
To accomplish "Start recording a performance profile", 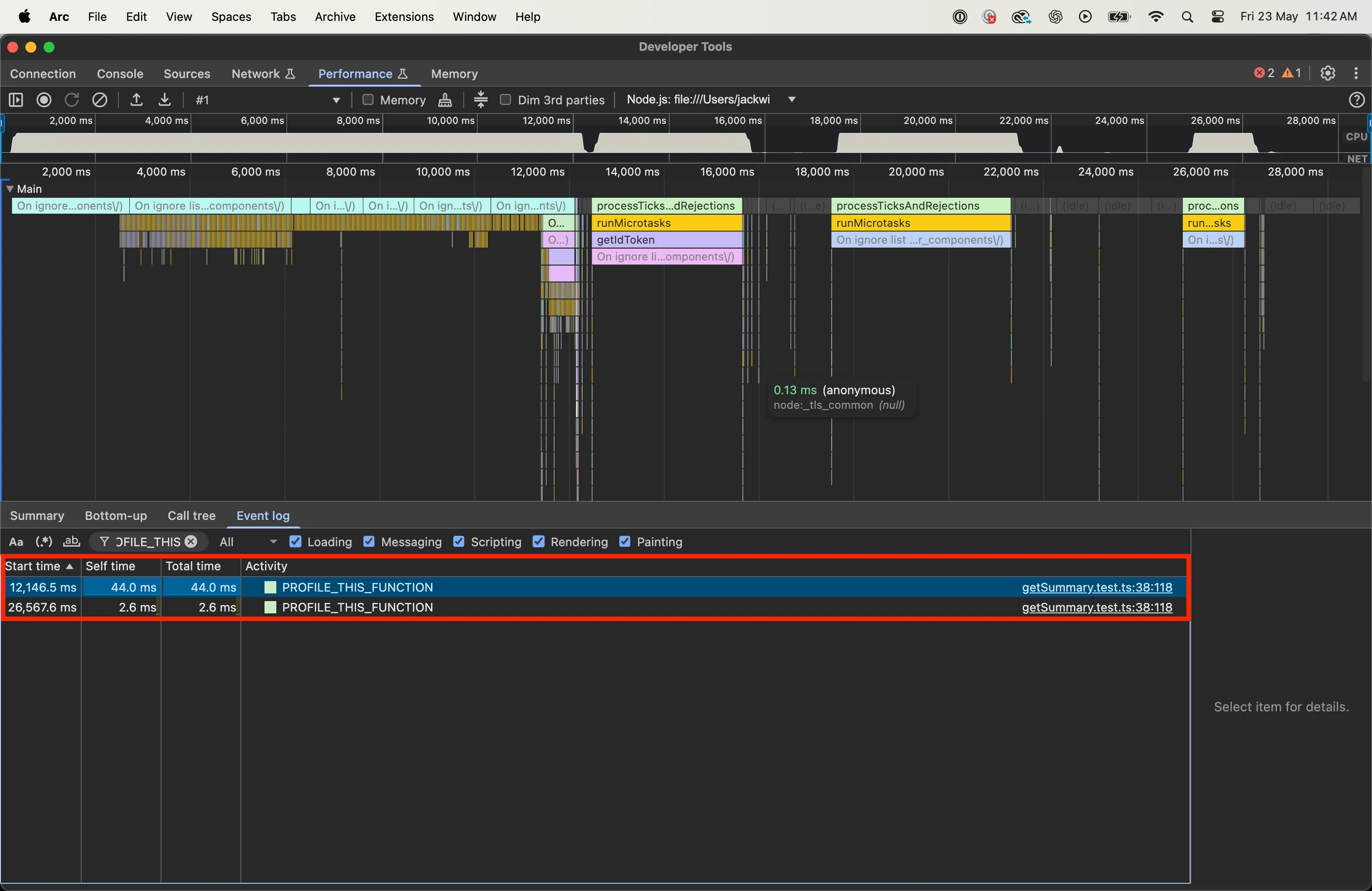I will point(44,100).
